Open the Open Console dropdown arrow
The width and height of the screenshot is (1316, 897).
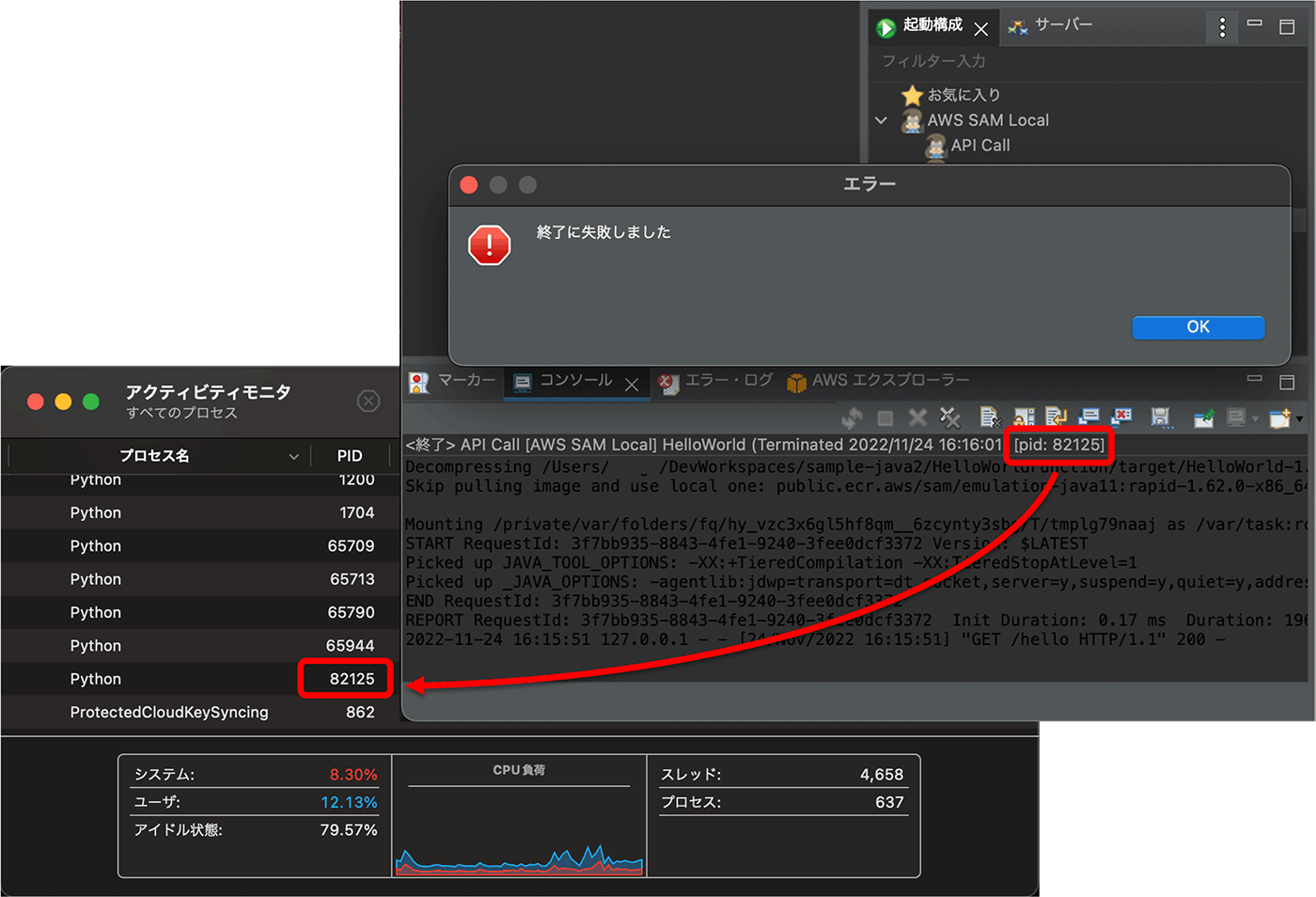[1300, 418]
